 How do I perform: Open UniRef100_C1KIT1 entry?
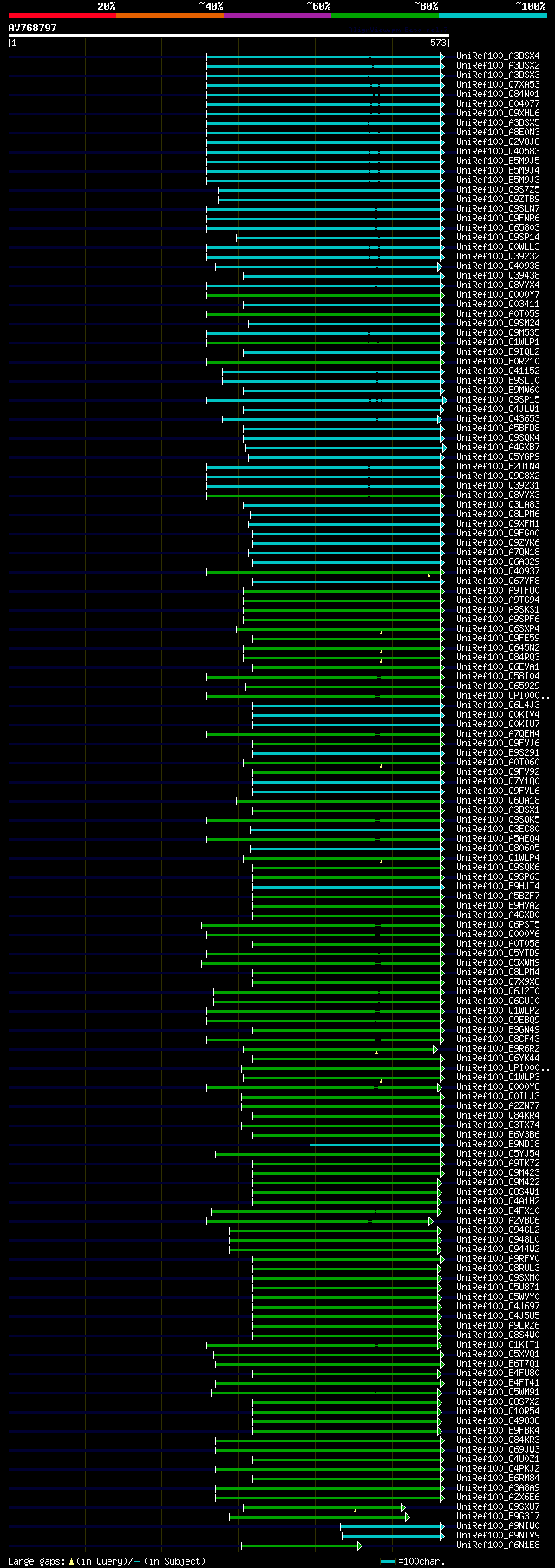(x=498, y=1344)
